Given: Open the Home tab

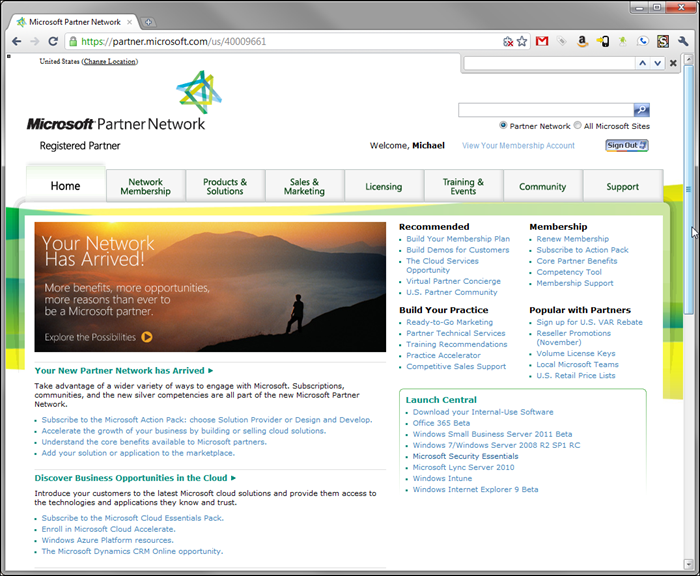Looking at the screenshot, I should (66, 186).
